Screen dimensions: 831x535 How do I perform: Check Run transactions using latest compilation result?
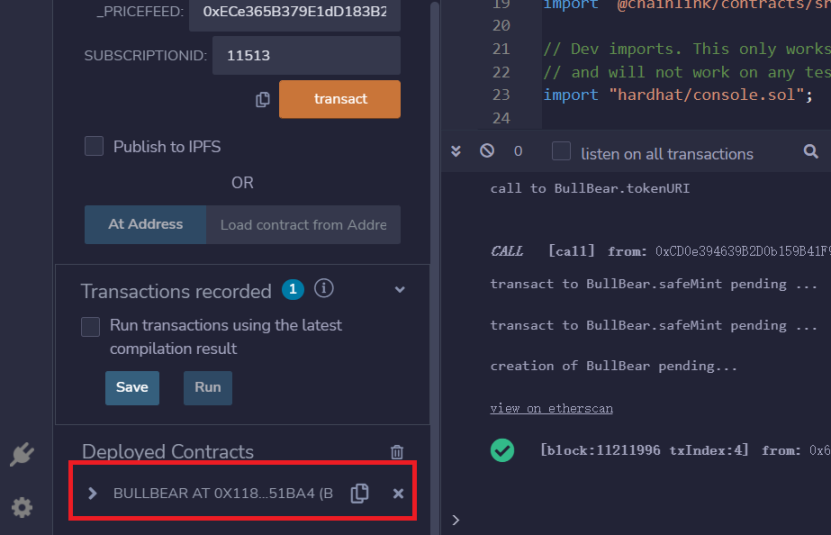[x=91, y=326]
